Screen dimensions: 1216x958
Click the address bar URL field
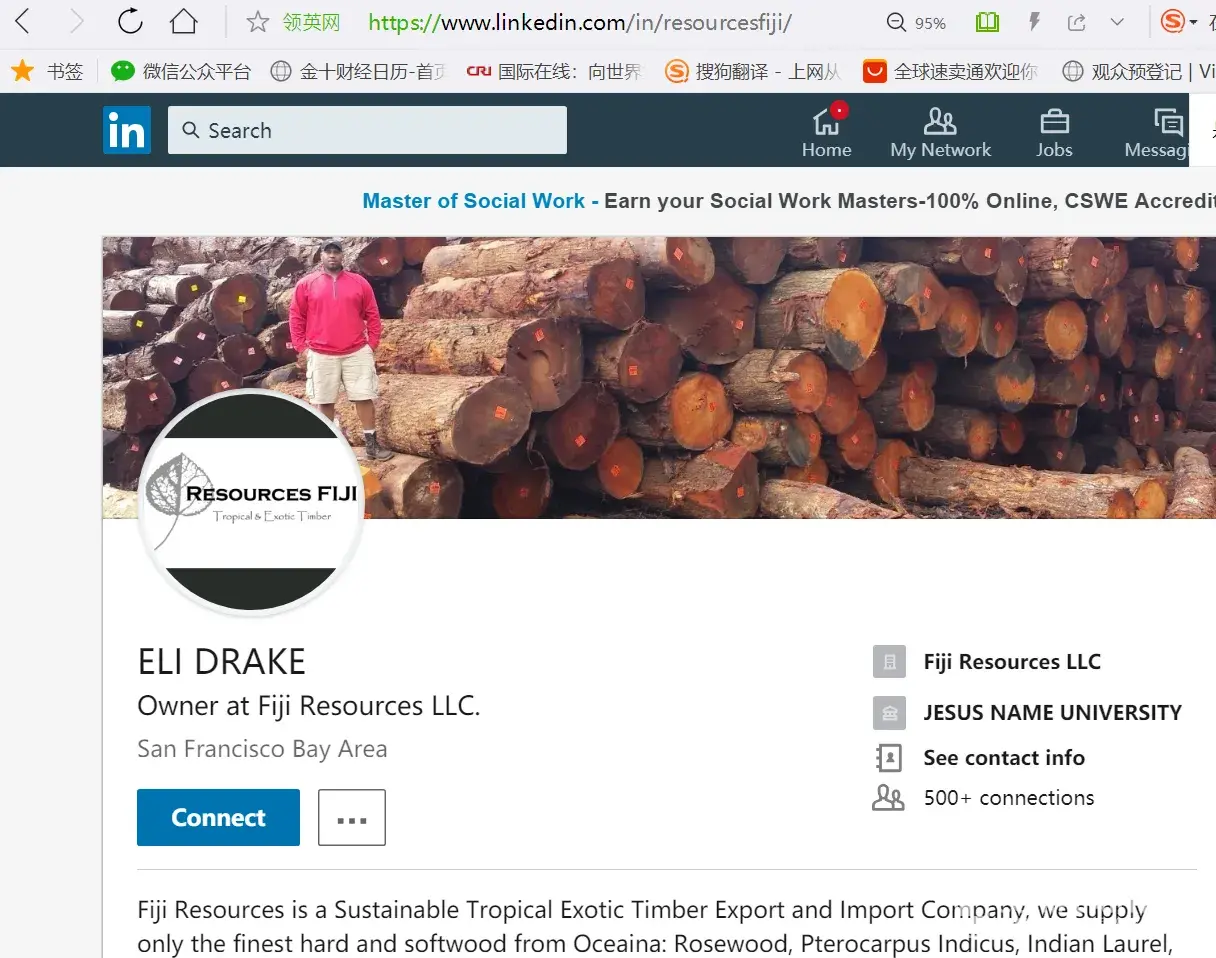580,22
